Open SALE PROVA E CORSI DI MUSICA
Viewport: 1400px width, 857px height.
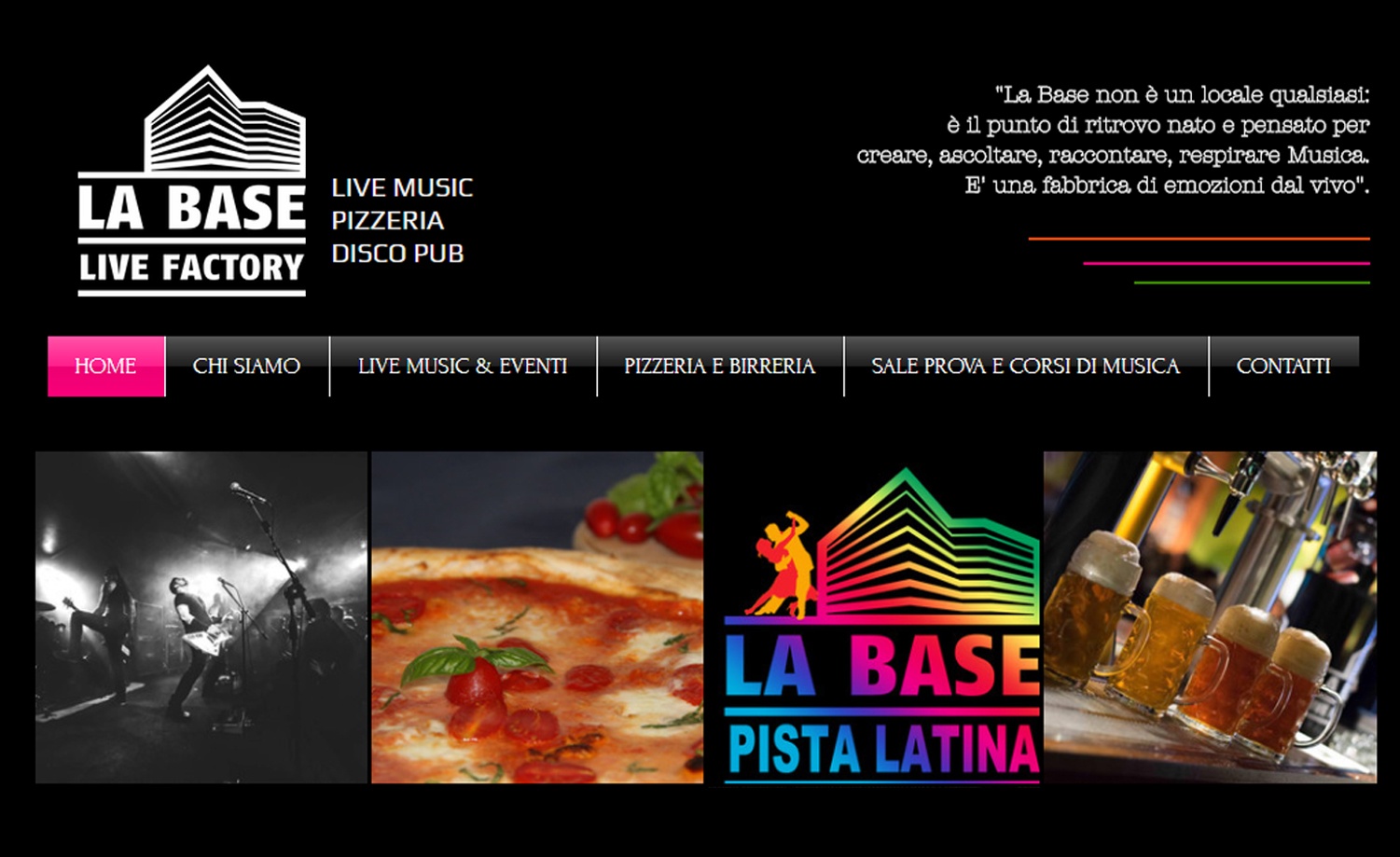pyautogui.click(x=1026, y=366)
